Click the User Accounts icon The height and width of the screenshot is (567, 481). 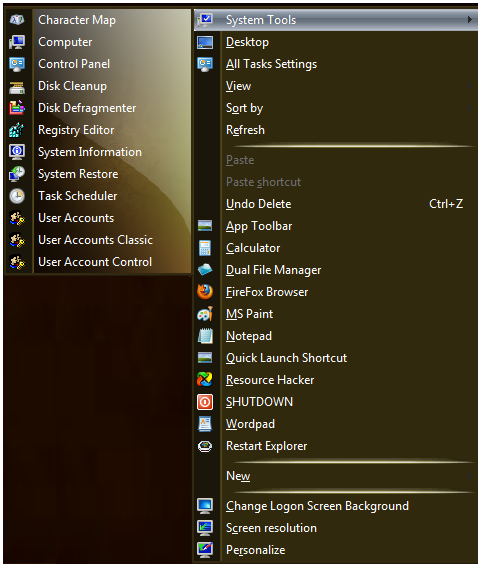[17, 218]
